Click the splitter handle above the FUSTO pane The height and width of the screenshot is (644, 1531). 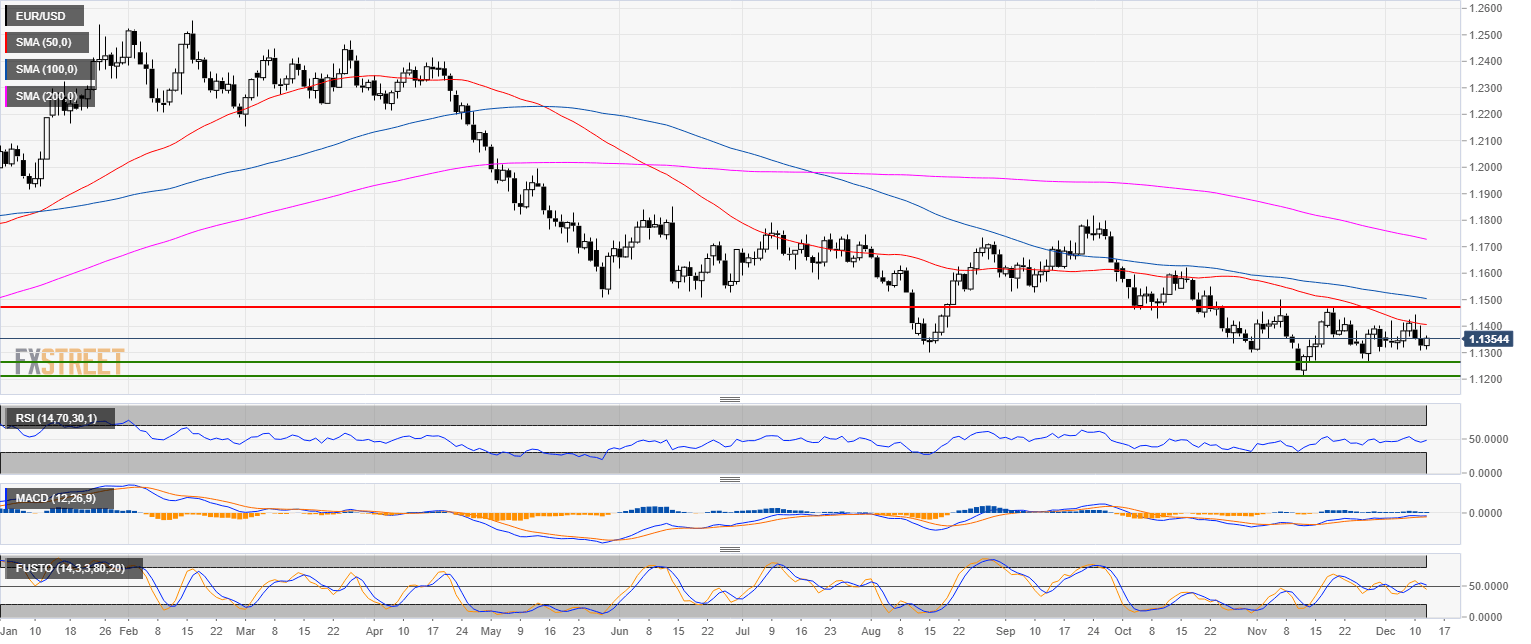click(730, 549)
